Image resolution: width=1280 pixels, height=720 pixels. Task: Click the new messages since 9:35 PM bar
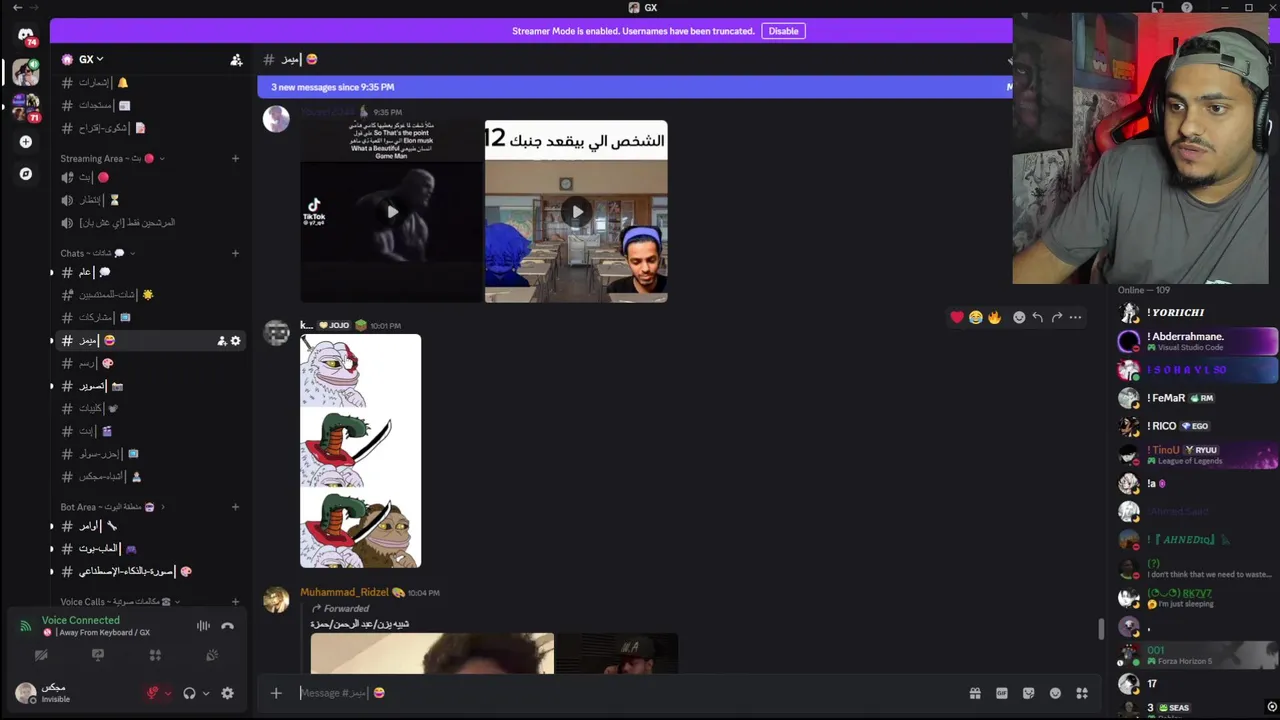(634, 87)
